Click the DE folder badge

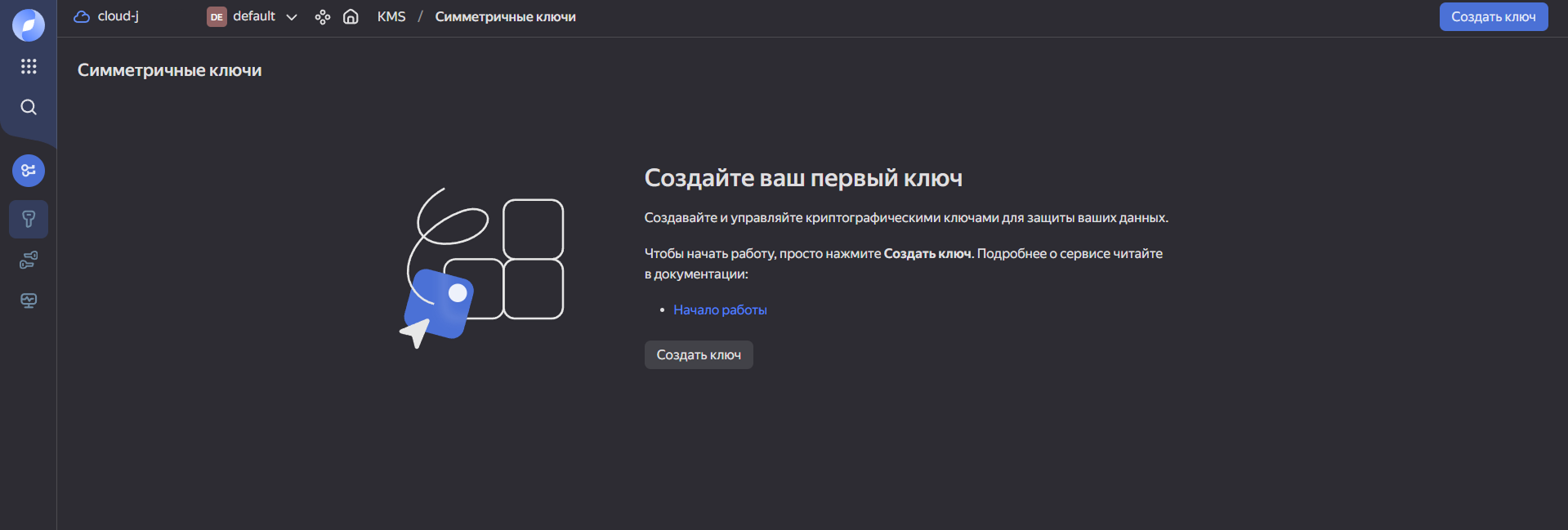pyautogui.click(x=217, y=16)
